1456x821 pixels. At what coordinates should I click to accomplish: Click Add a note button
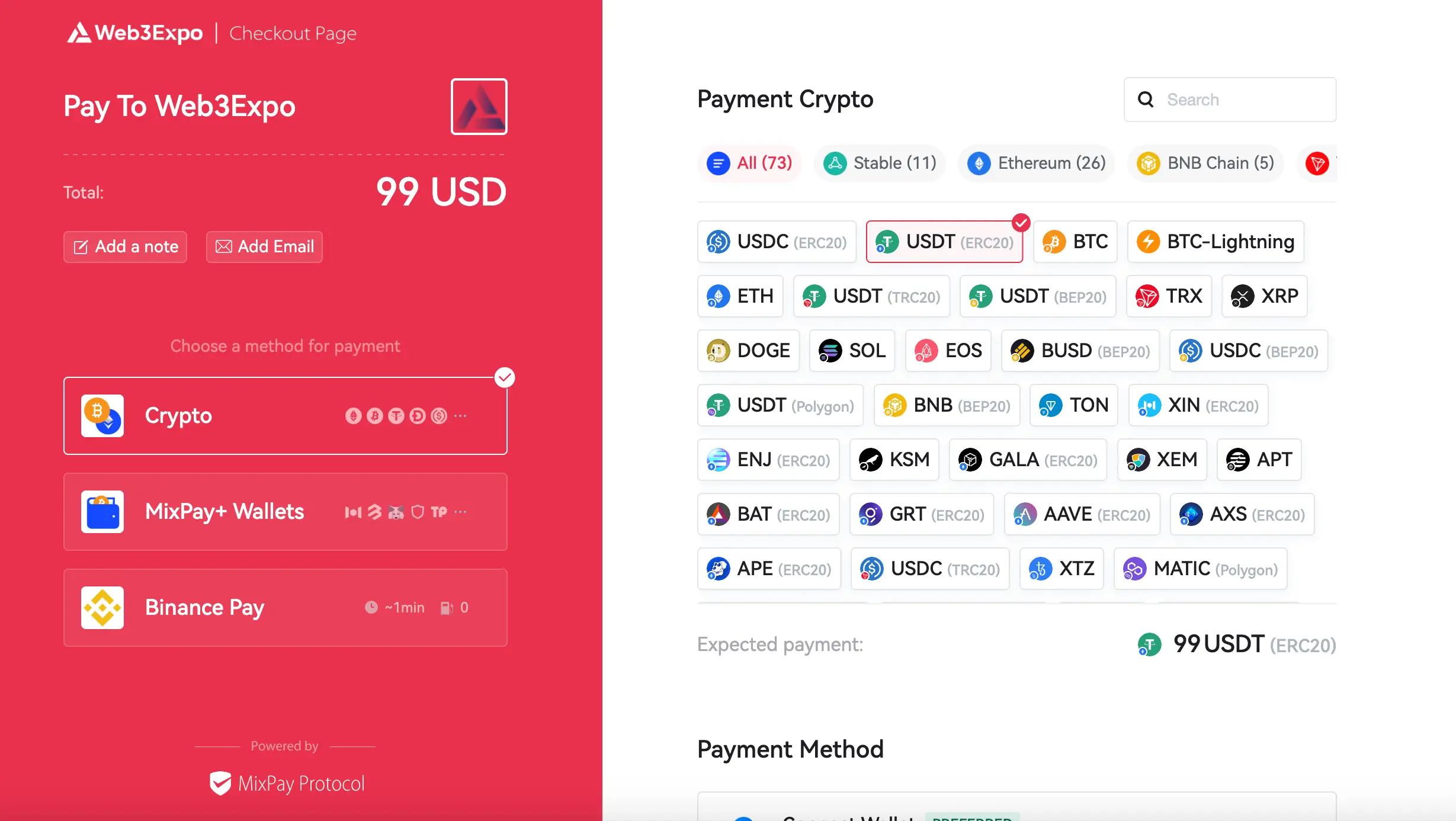pos(126,246)
